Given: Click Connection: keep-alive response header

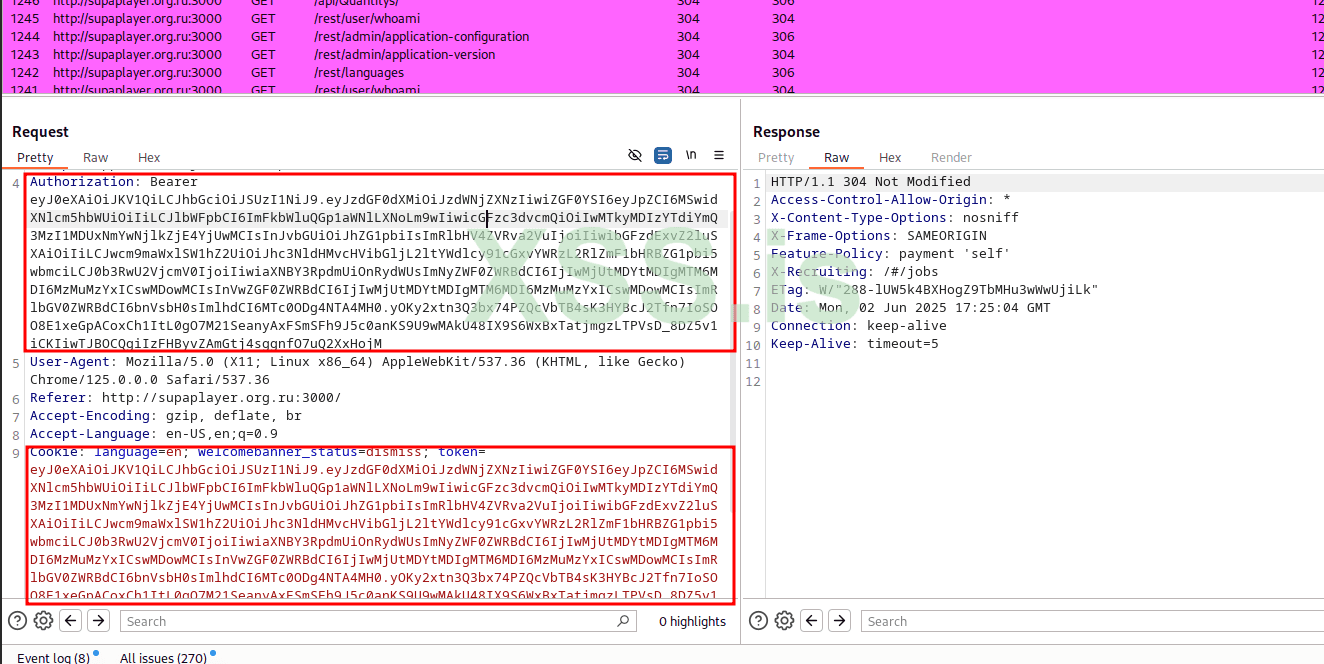Looking at the screenshot, I should (858, 326).
